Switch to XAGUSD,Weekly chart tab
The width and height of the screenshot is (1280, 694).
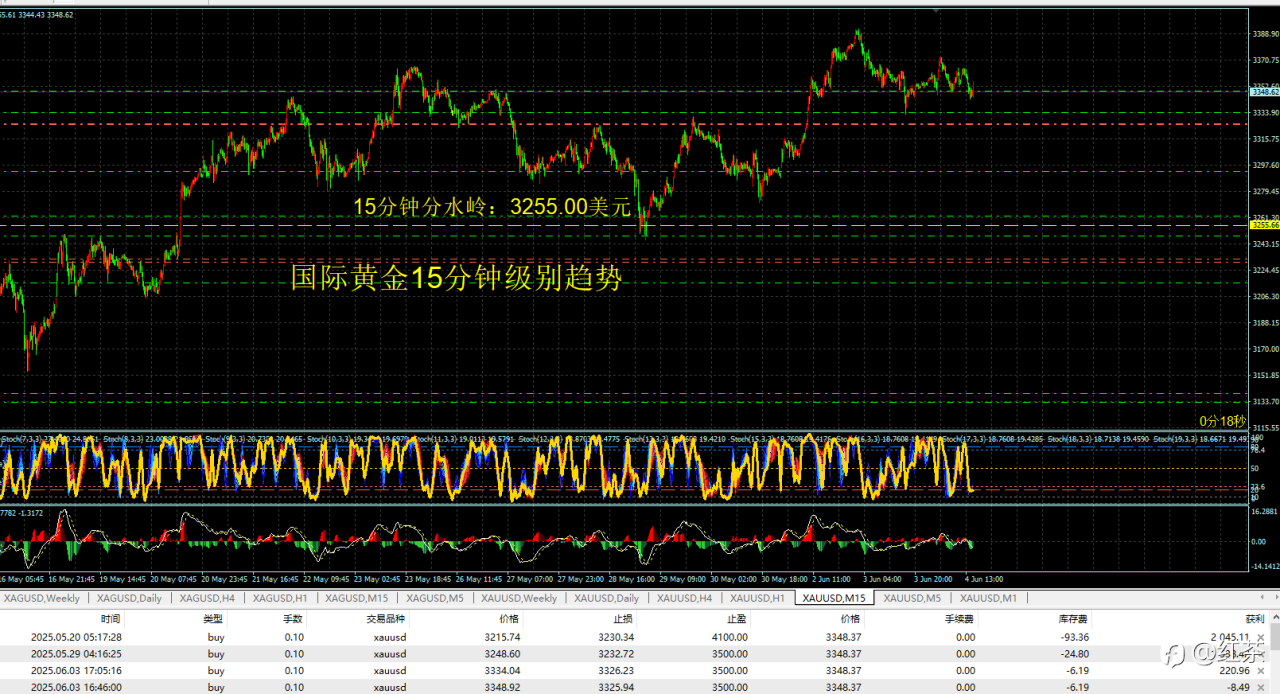[42, 598]
